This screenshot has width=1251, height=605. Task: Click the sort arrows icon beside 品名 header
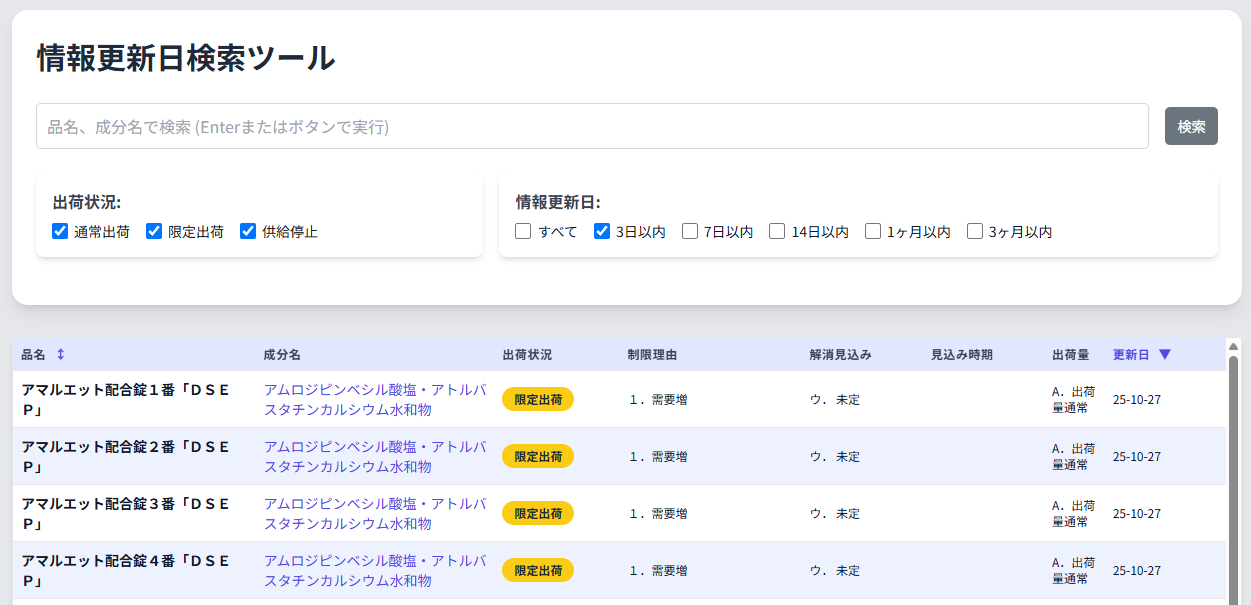[x=60, y=354]
